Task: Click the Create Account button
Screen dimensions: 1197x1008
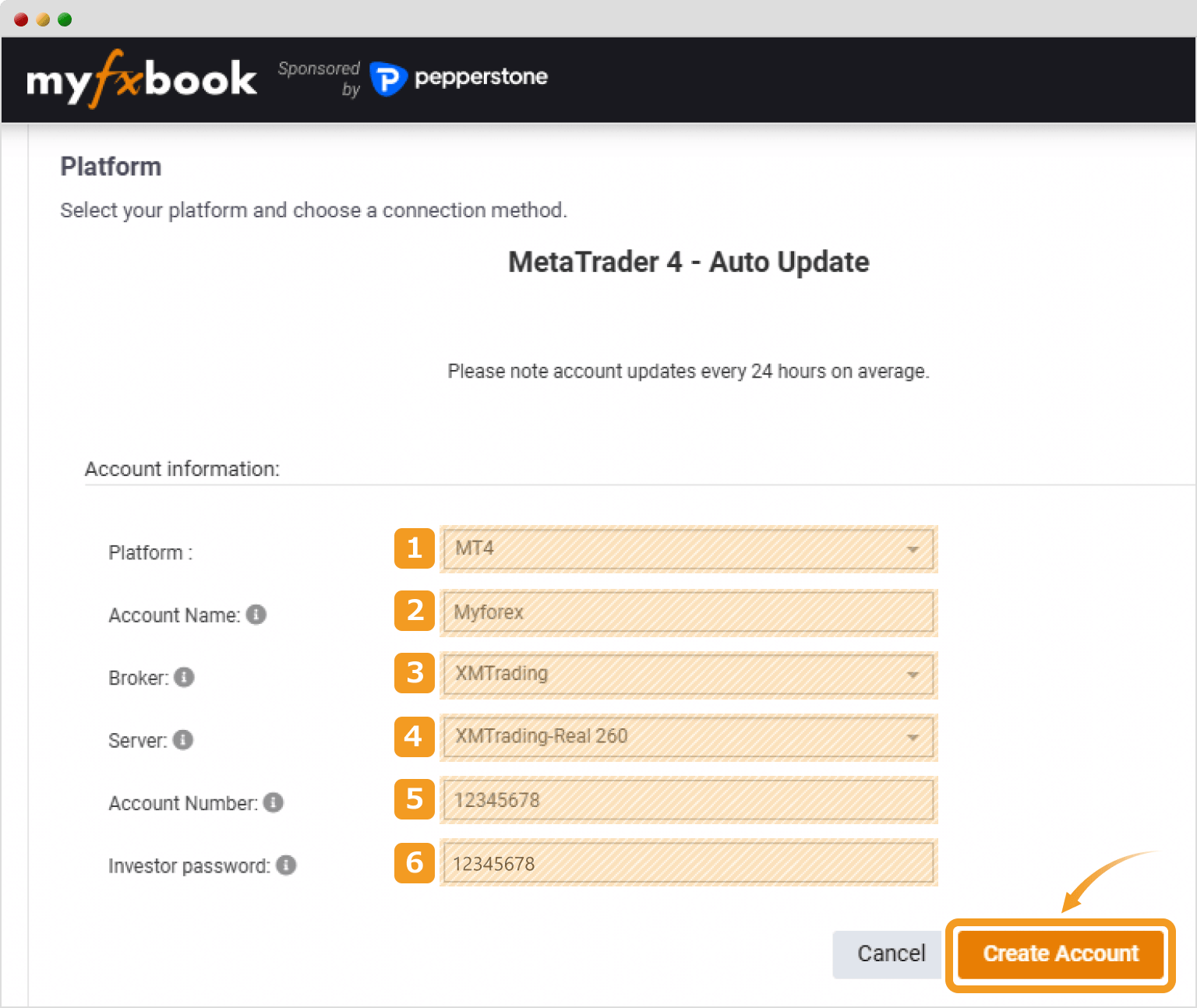Action: pos(1061,954)
